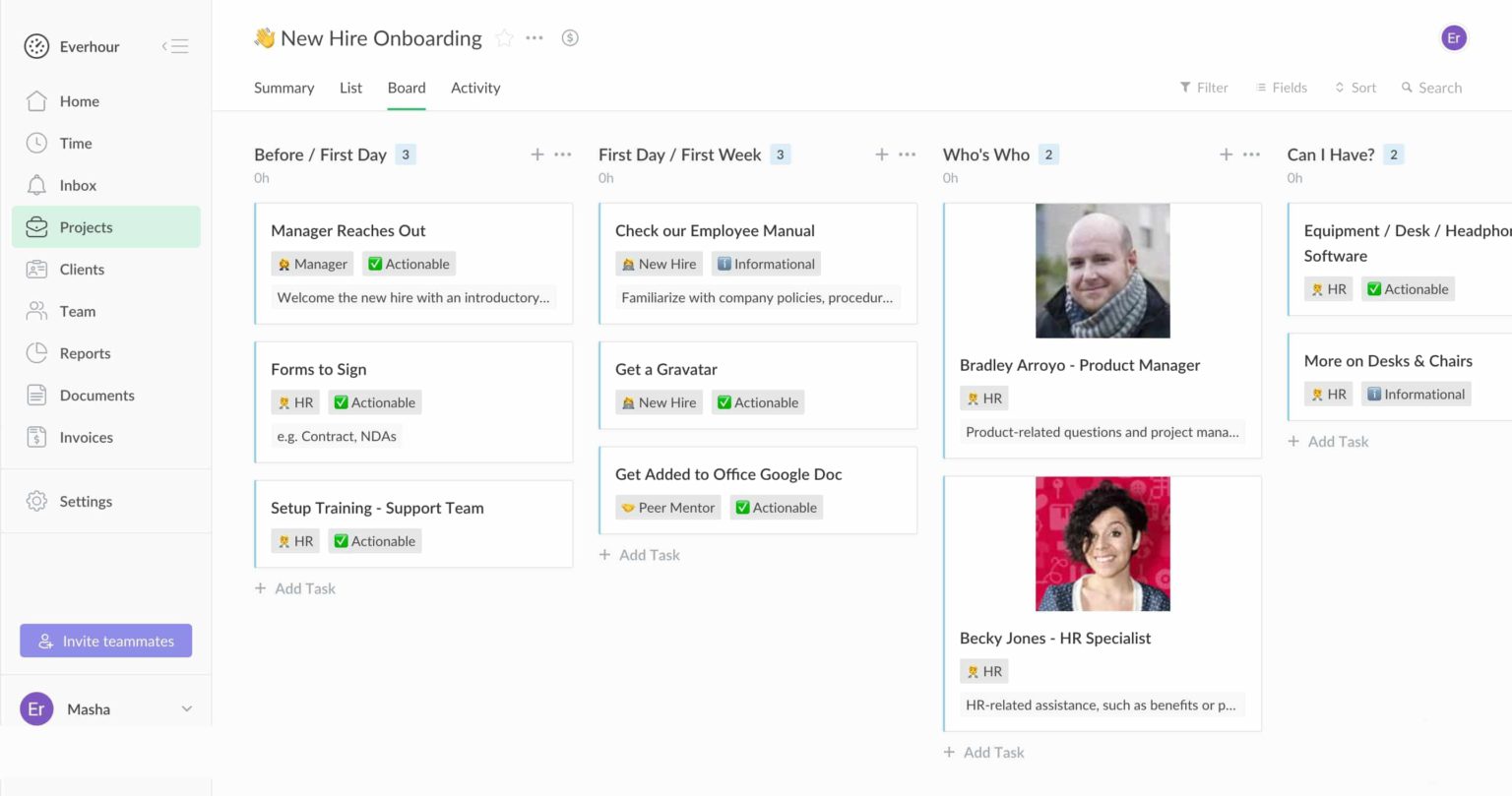Star the New Hire Onboarding project

(x=505, y=37)
